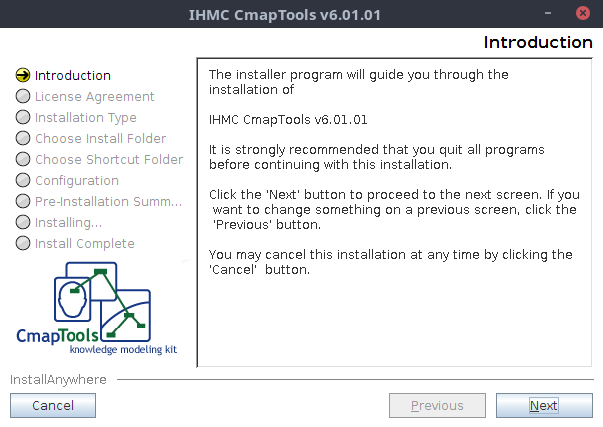Click the Install Complete step bullet icon
Image resolution: width=603 pixels, height=427 pixels.
[x=23, y=243]
